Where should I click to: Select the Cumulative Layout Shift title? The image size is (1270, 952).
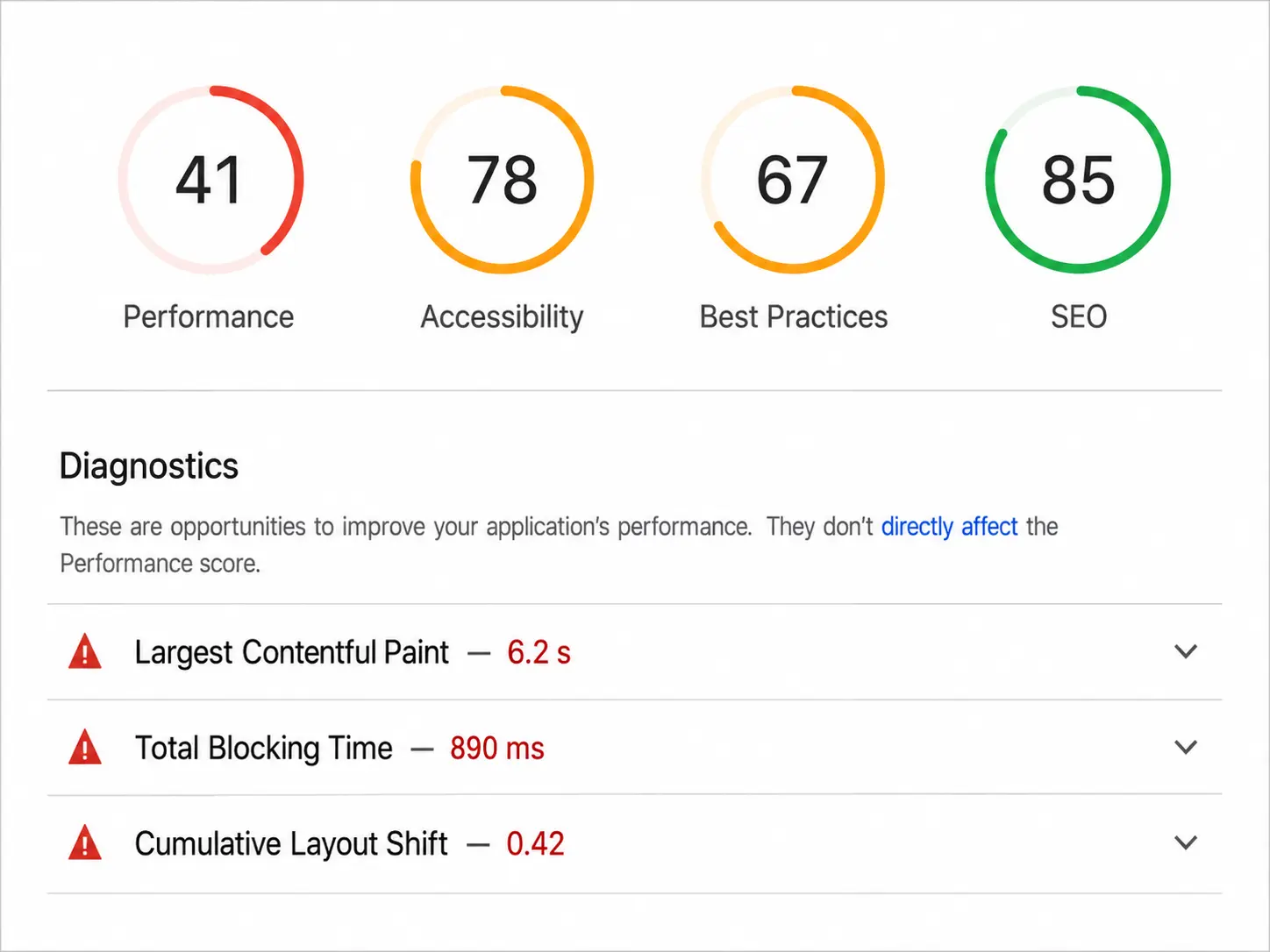coord(290,844)
